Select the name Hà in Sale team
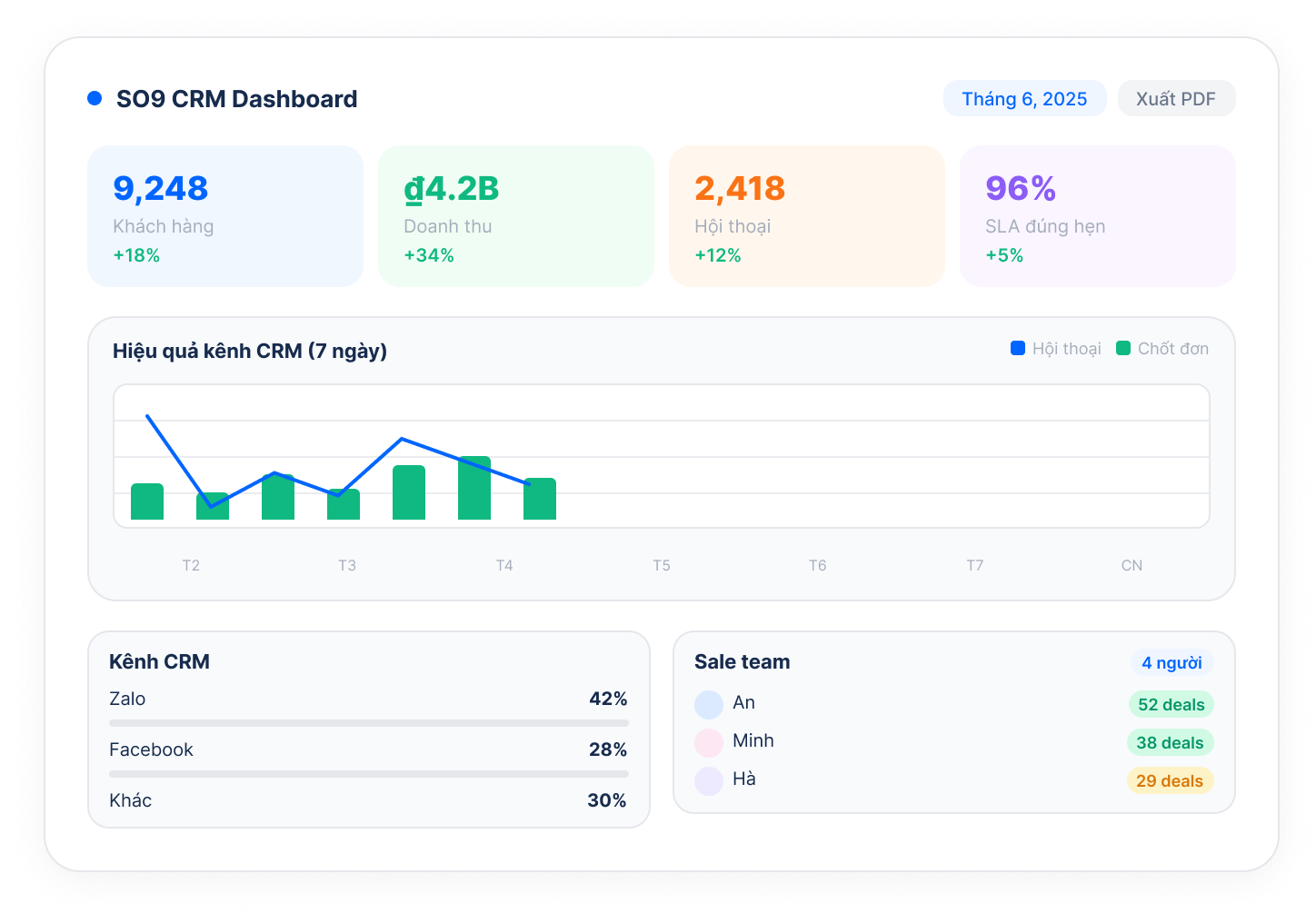This screenshot has height=923, width=1316. pyautogui.click(x=744, y=779)
